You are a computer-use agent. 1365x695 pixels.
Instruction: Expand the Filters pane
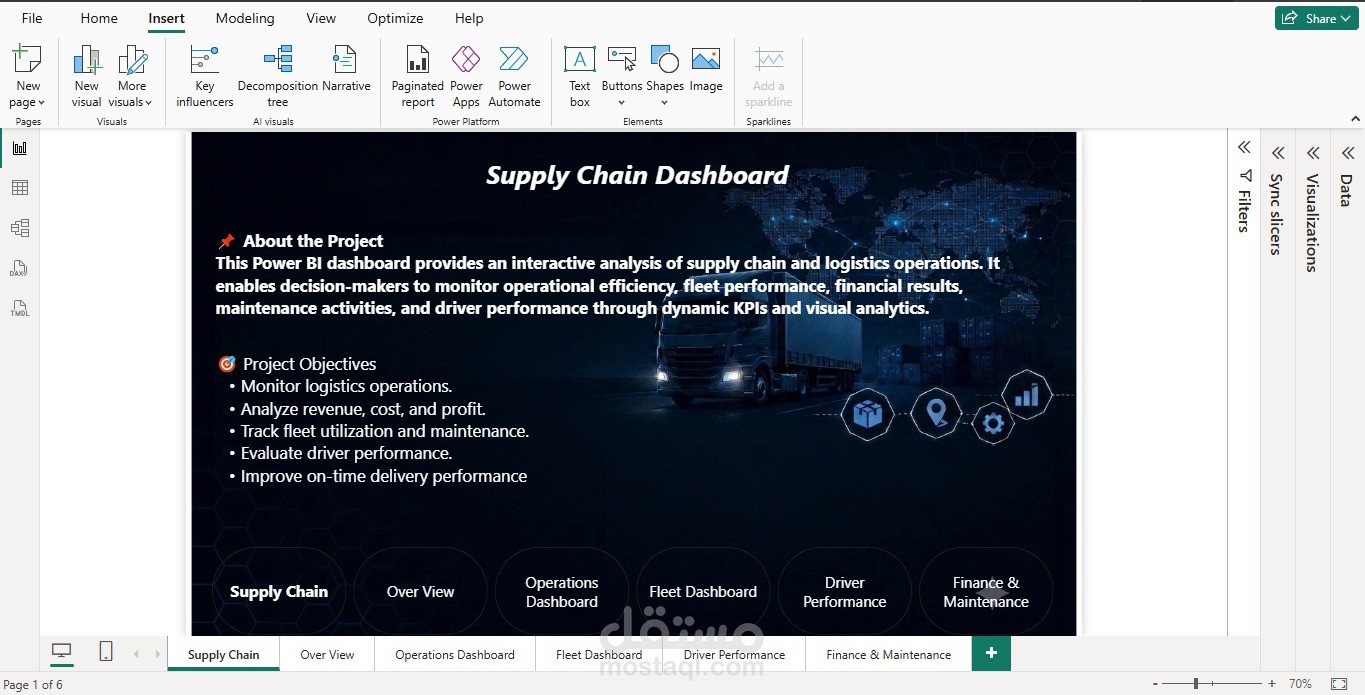pos(1244,147)
